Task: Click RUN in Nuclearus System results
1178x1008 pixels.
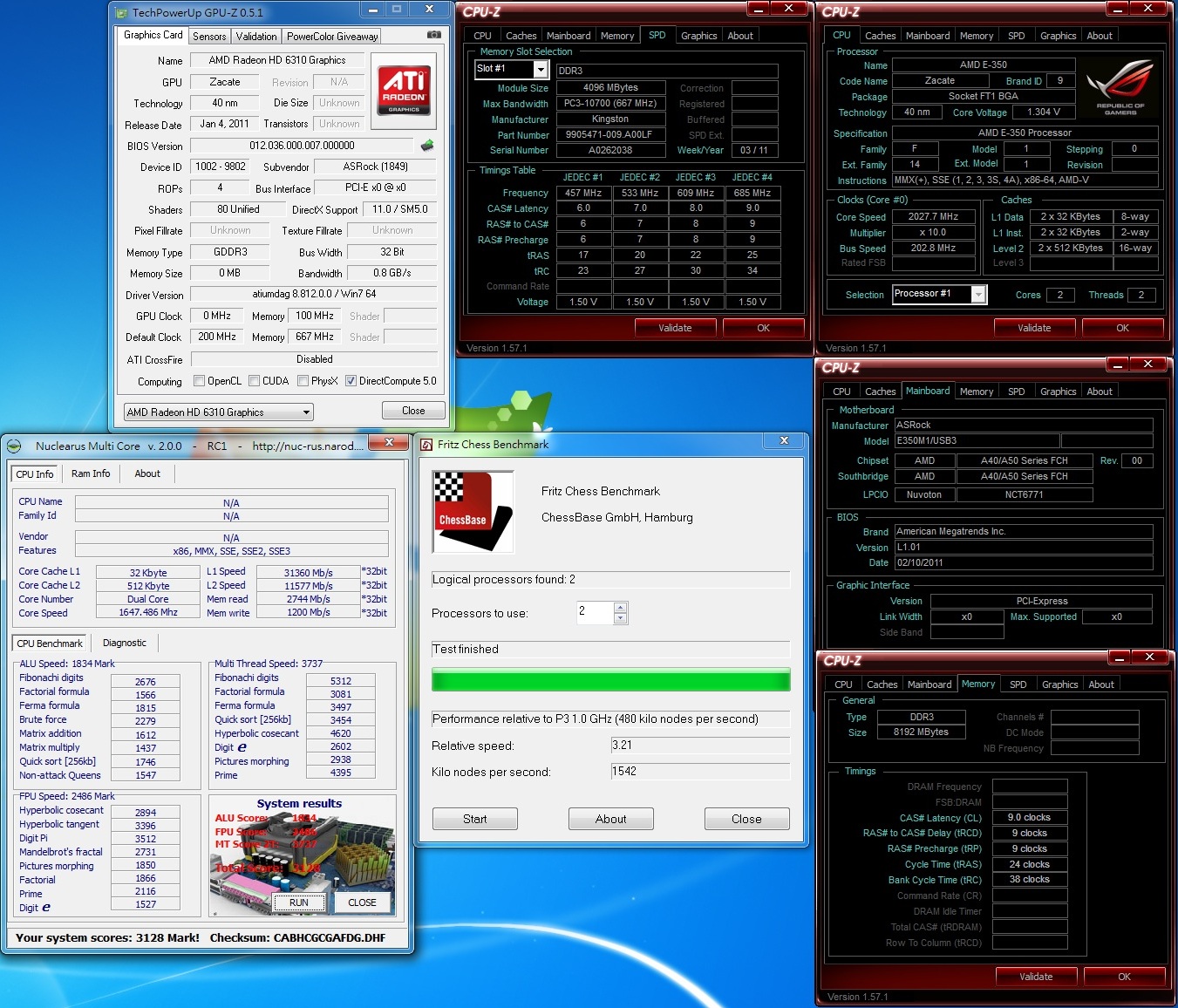Action: click(x=299, y=902)
